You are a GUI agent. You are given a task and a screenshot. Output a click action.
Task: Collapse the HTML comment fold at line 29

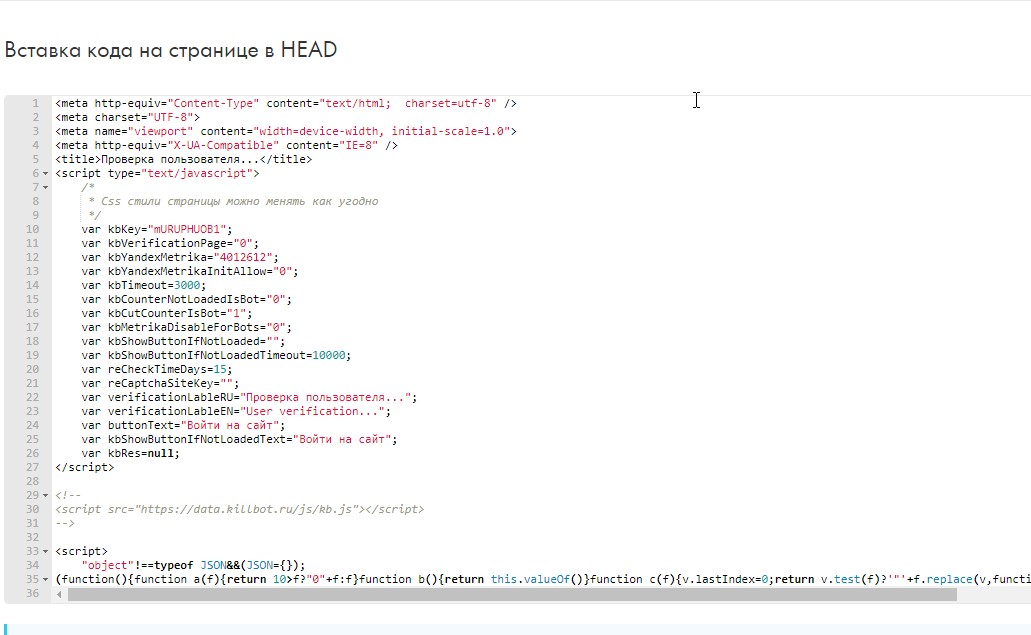pyautogui.click(x=45, y=495)
